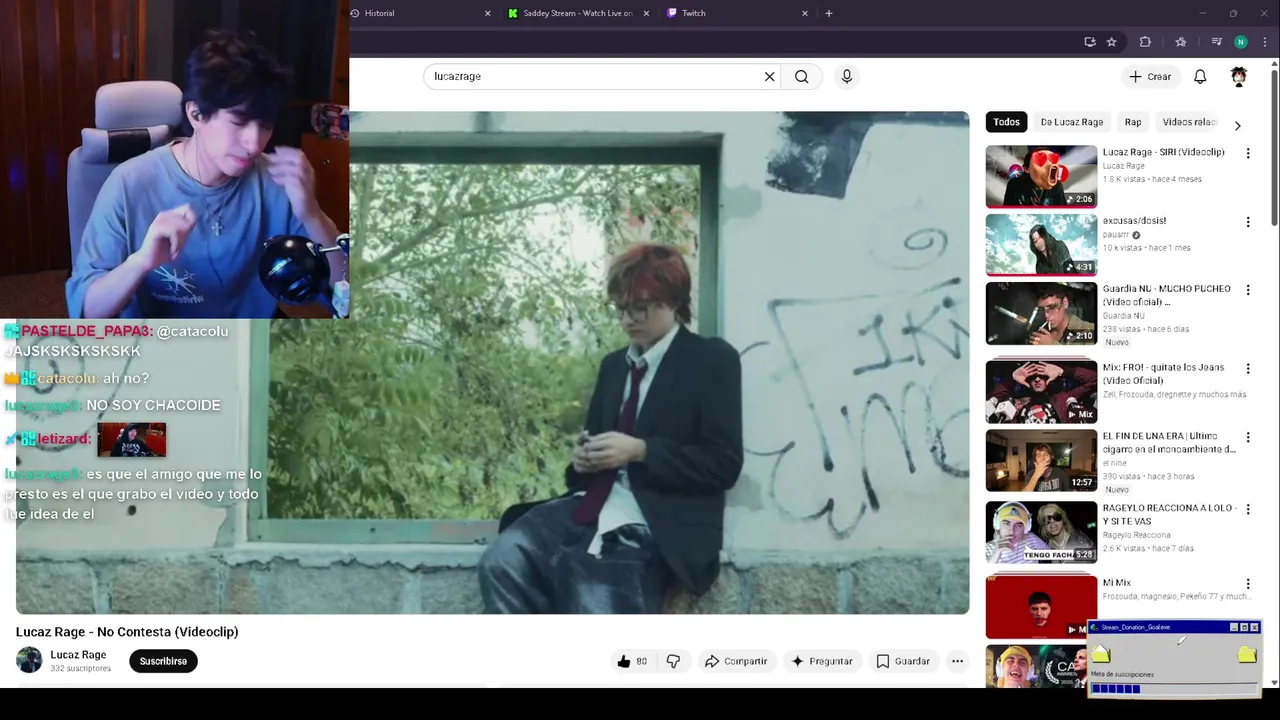Like the video with thumbs up
The height and width of the screenshot is (720, 1280).
click(631, 661)
